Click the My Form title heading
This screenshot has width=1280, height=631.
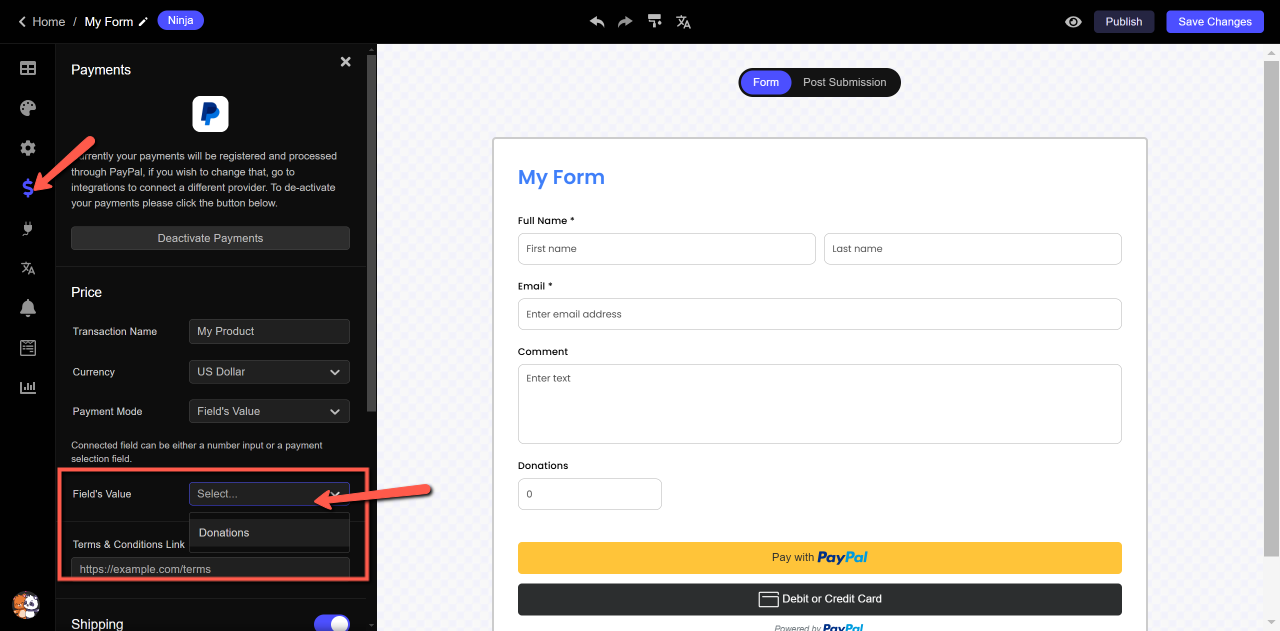click(561, 177)
